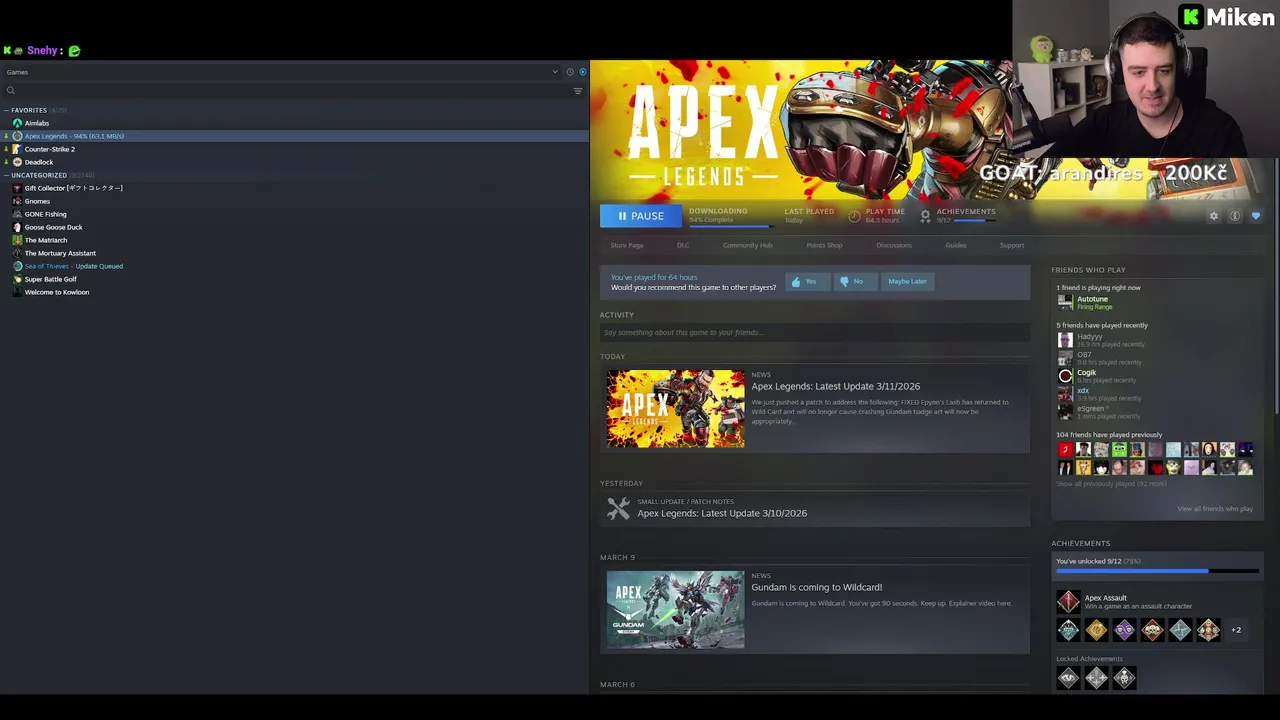Open the game info icon
The height and width of the screenshot is (720, 1280).
coord(1235,216)
